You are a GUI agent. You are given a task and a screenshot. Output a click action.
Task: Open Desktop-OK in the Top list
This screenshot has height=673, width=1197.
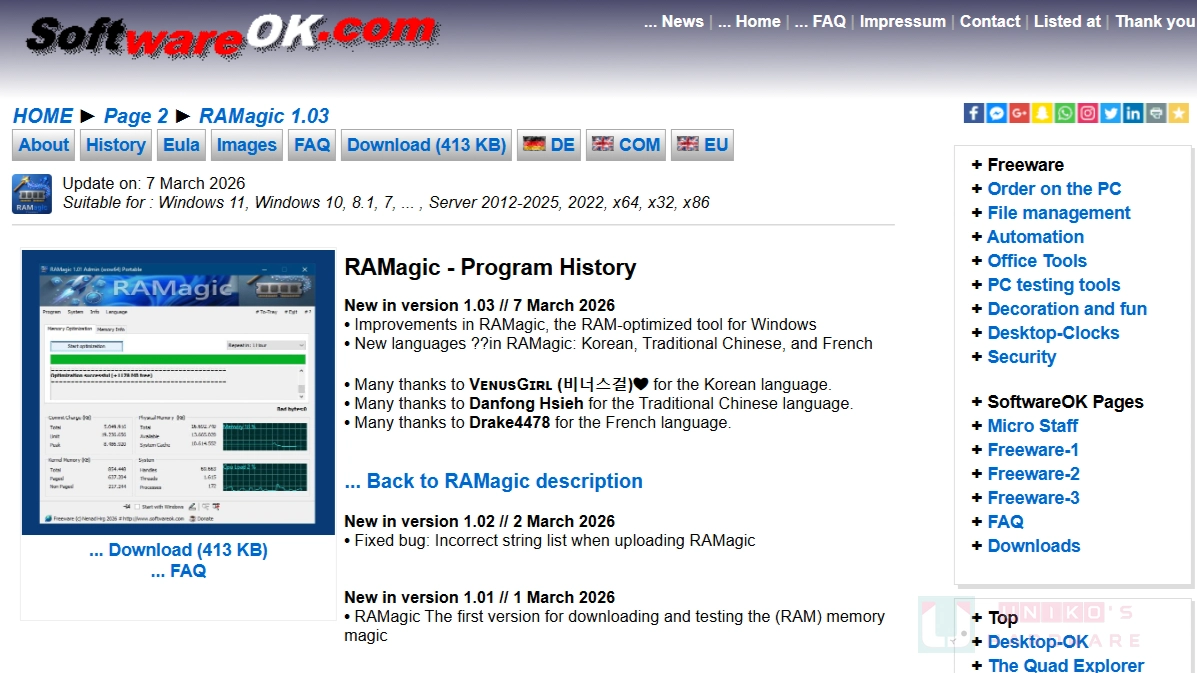click(x=1038, y=642)
